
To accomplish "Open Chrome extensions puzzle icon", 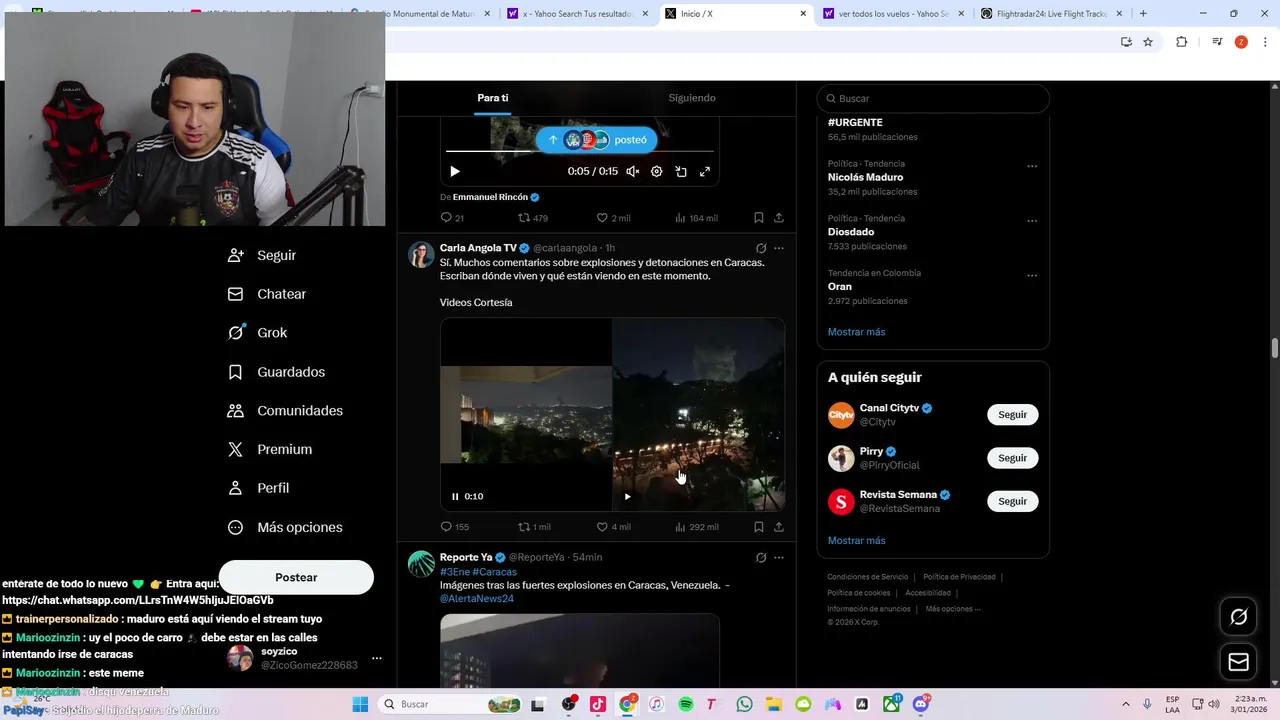I will point(1181,42).
